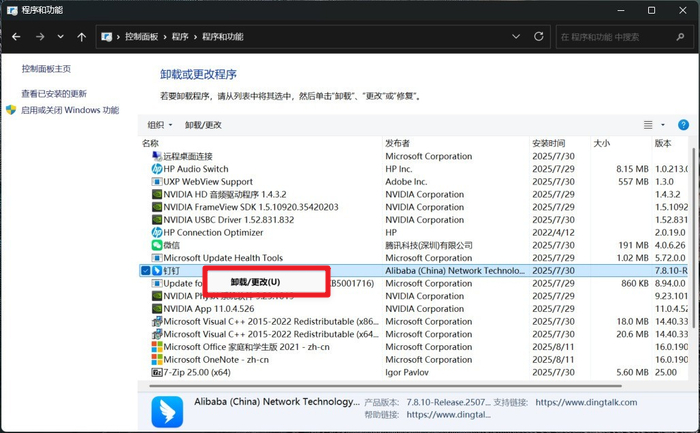The width and height of the screenshot is (700, 433).
Task: Refresh the Programs and Features list
Action: 538,36
